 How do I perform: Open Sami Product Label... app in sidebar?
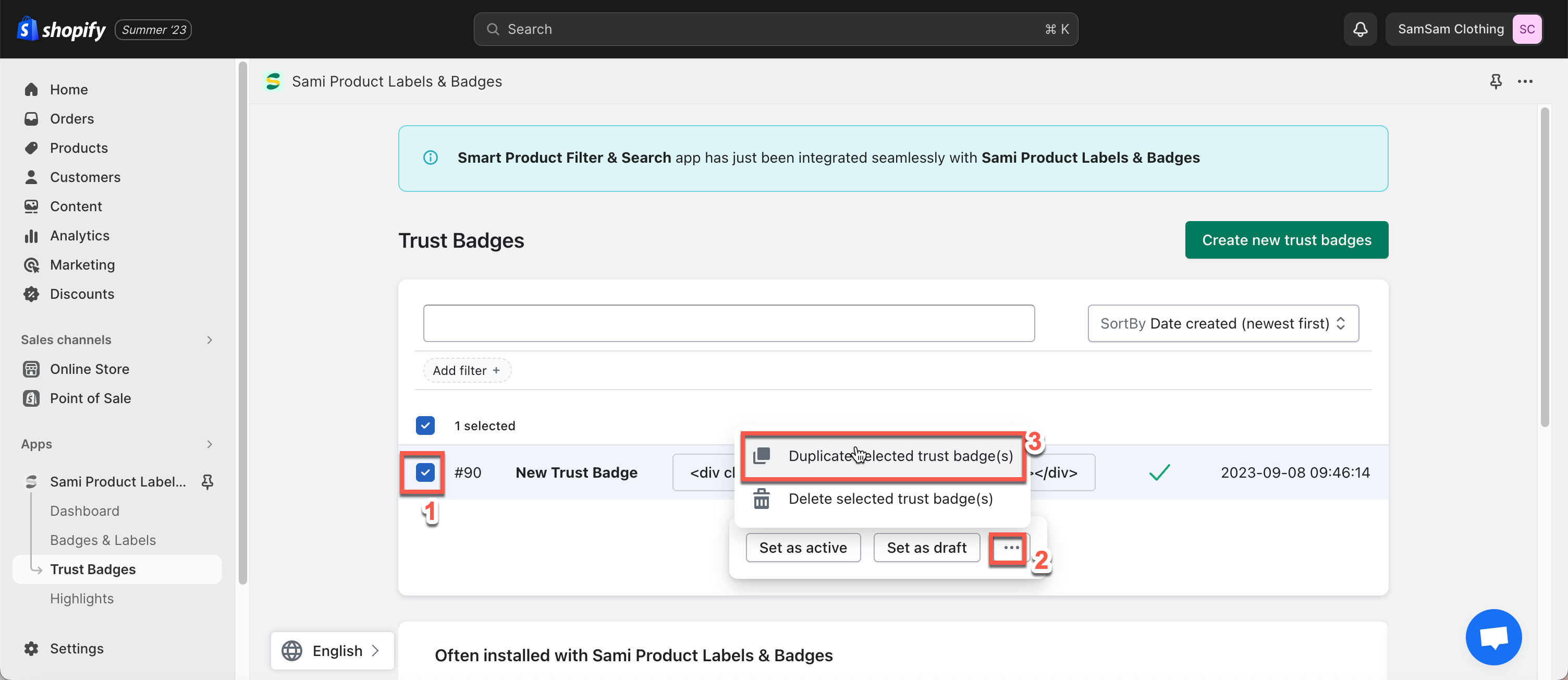pos(117,481)
